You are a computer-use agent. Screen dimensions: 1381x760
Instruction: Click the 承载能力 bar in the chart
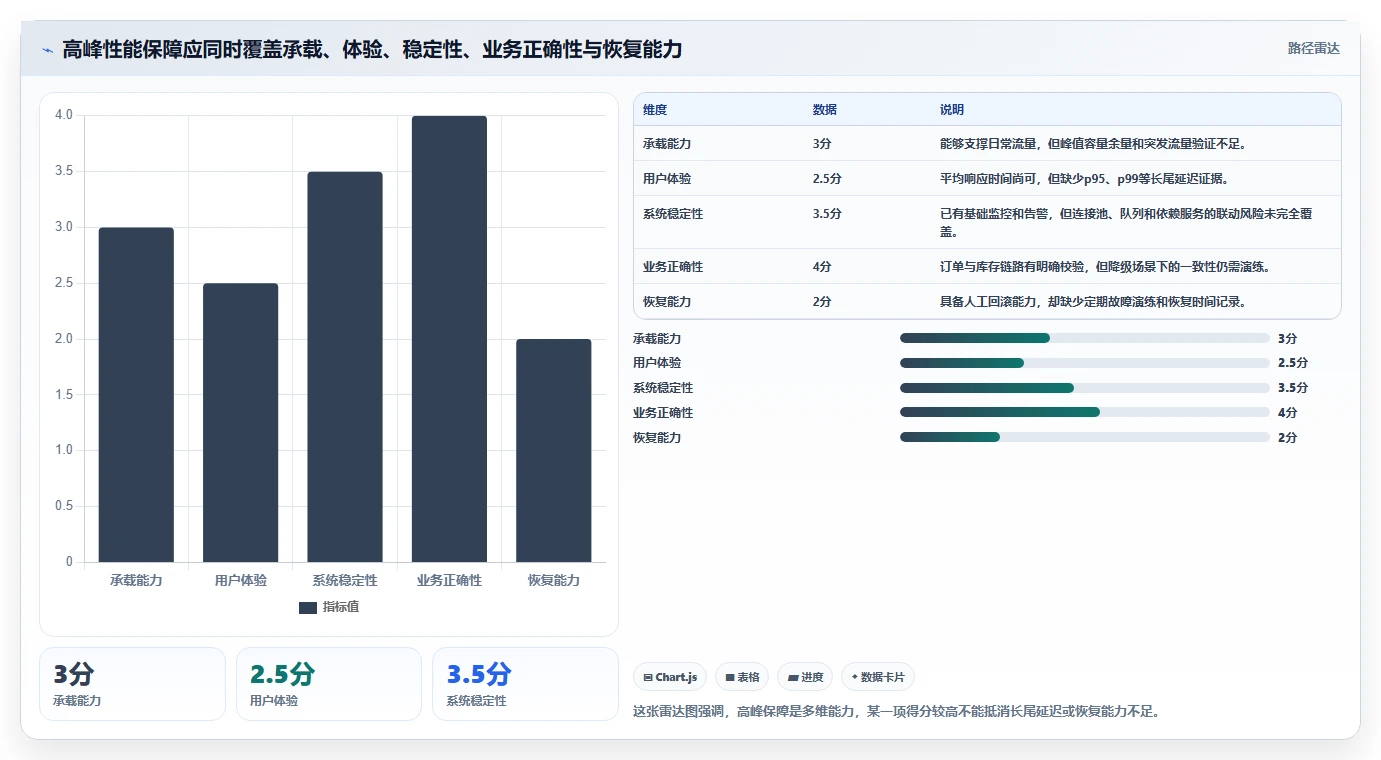click(136, 395)
